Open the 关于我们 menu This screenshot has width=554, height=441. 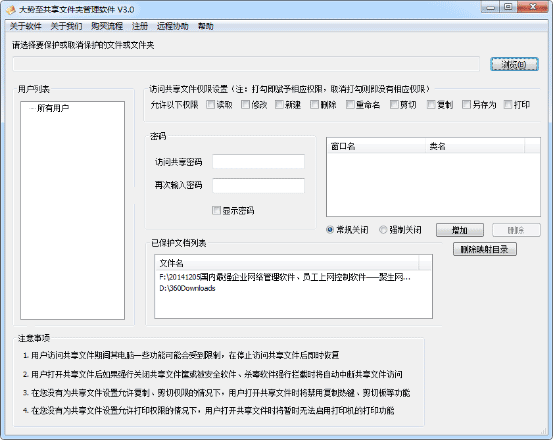[x=66, y=26]
